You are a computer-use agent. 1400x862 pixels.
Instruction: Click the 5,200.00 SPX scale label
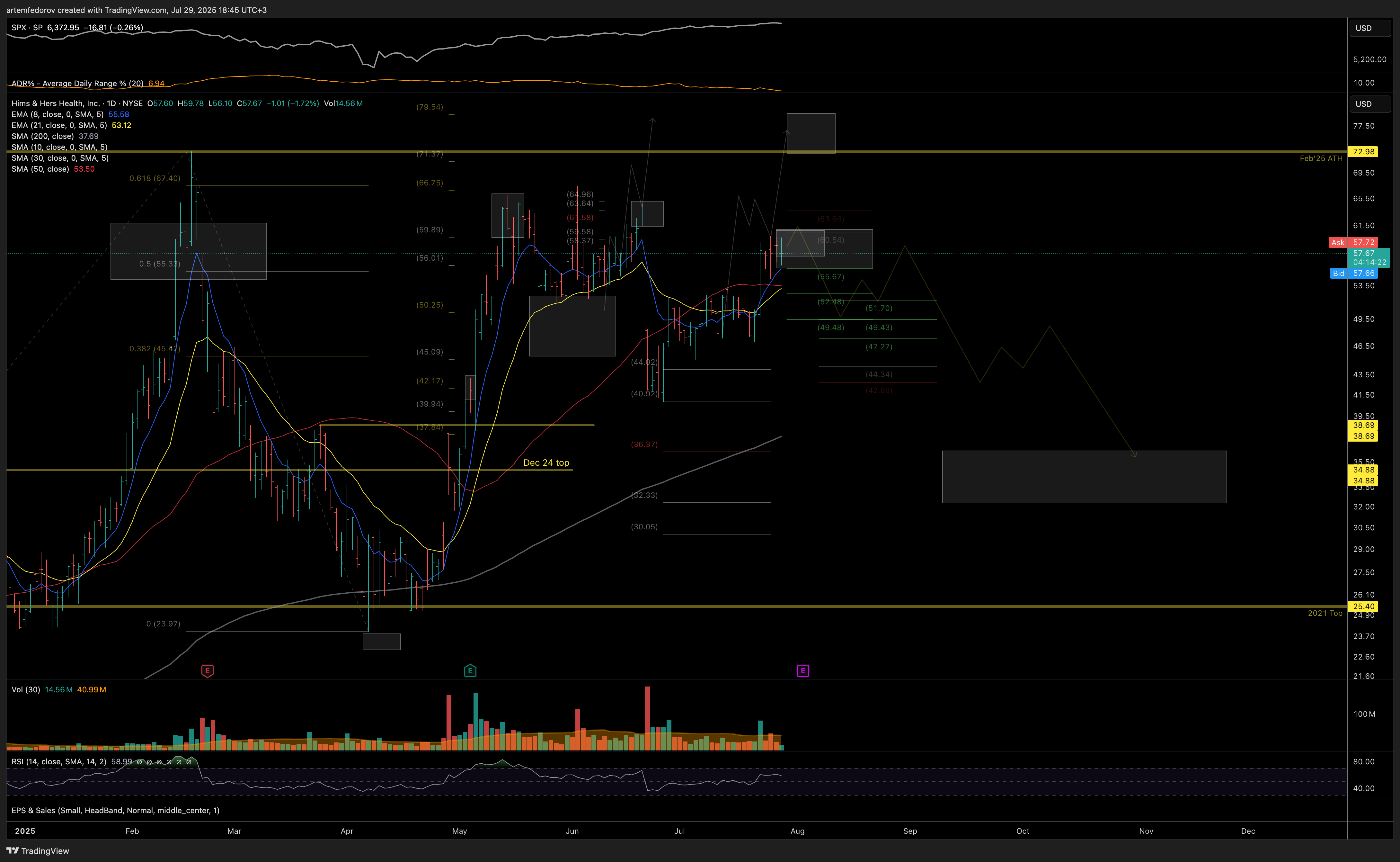click(1370, 59)
